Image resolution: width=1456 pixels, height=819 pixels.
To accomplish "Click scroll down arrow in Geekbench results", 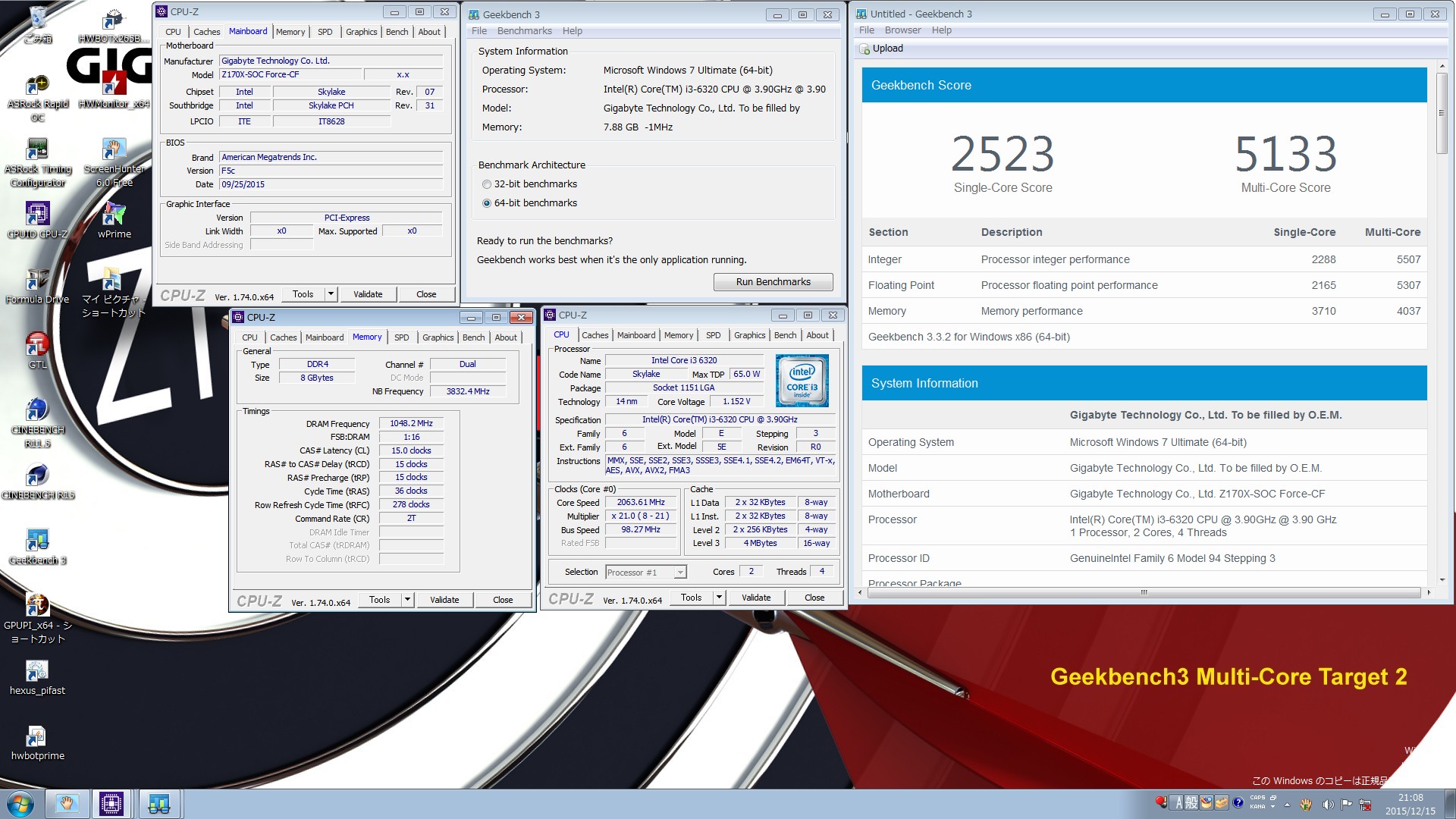I will 1442,579.
